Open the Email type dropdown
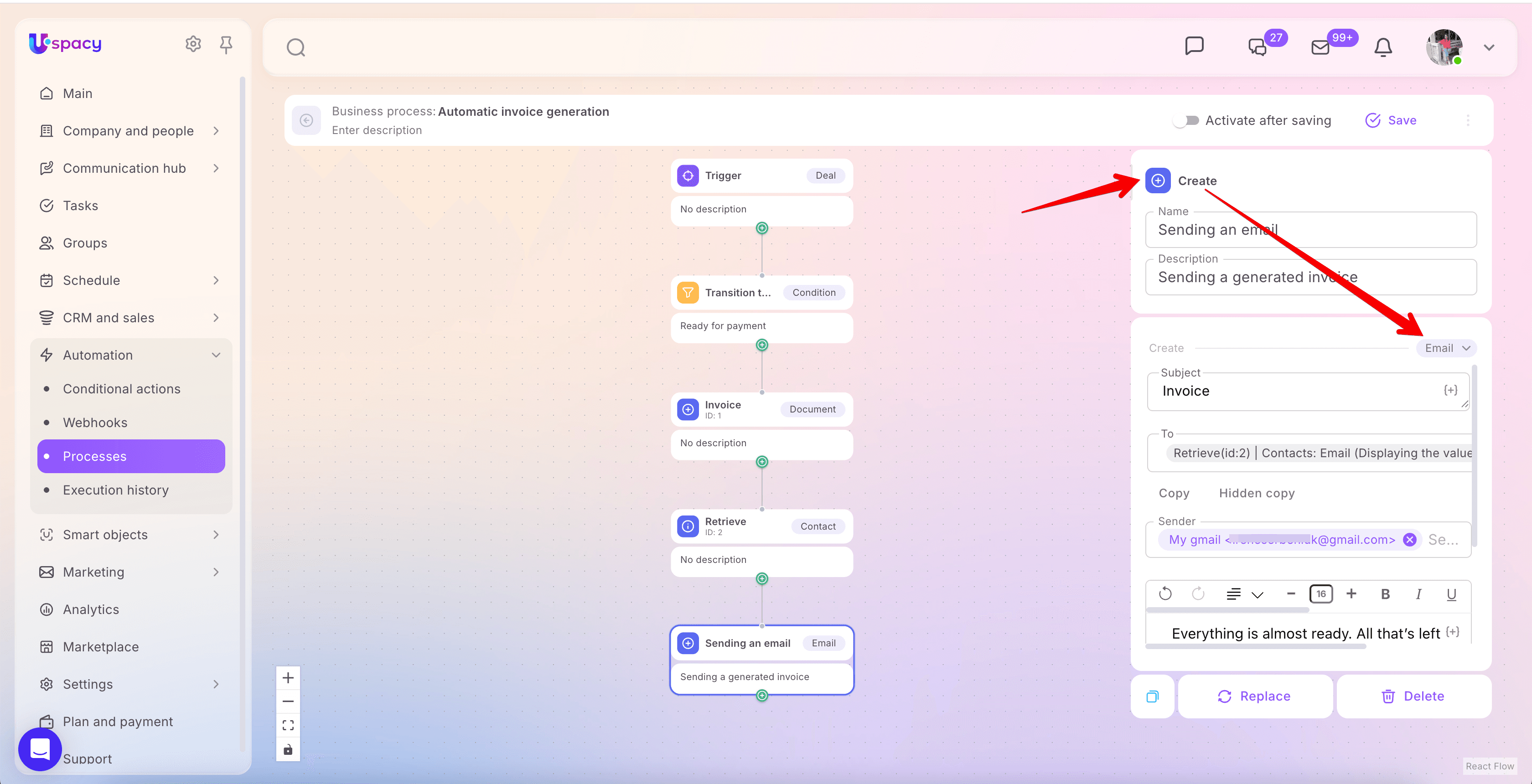This screenshot has width=1532, height=784. coord(1446,348)
